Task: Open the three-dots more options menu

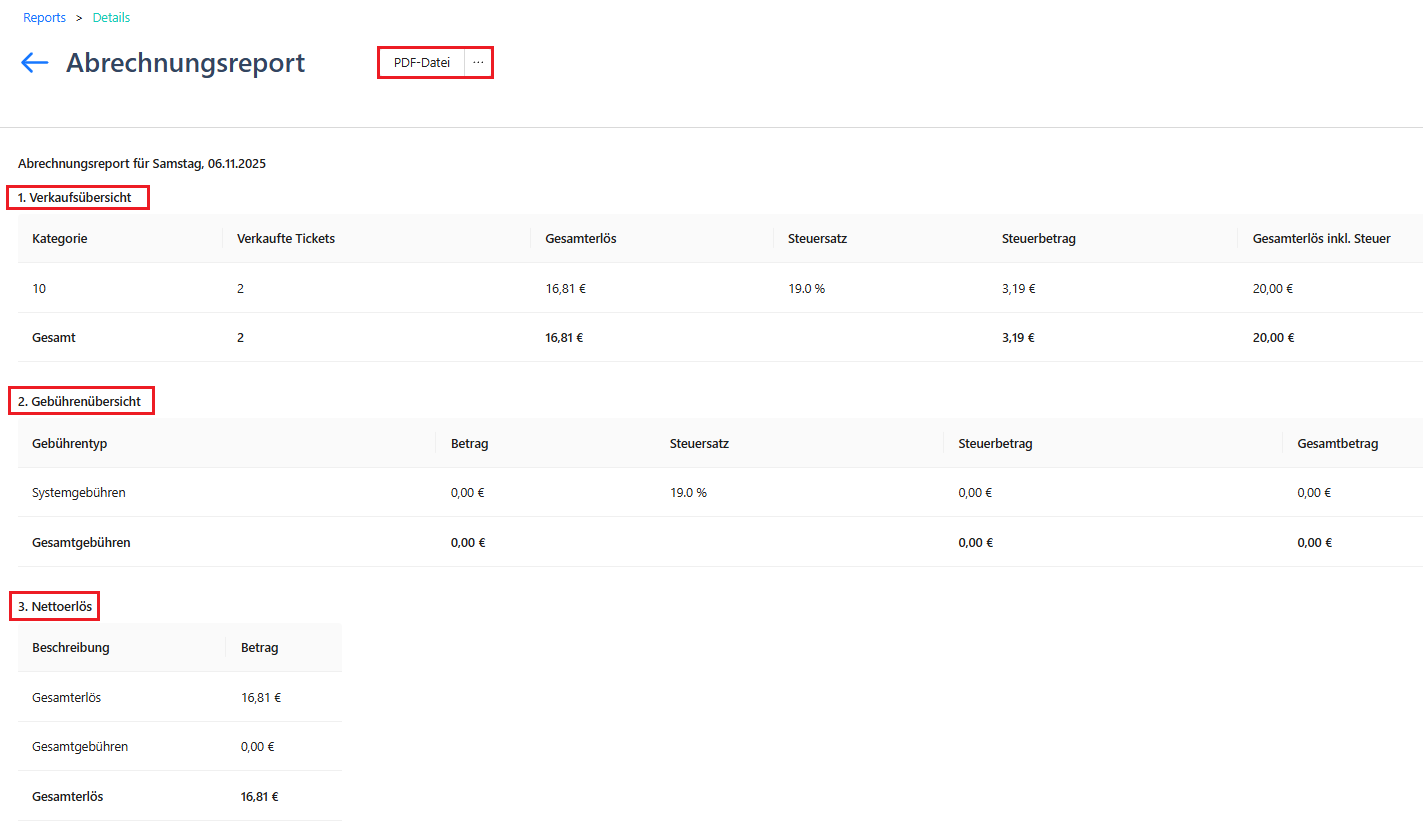Action: (x=478, y=63)
